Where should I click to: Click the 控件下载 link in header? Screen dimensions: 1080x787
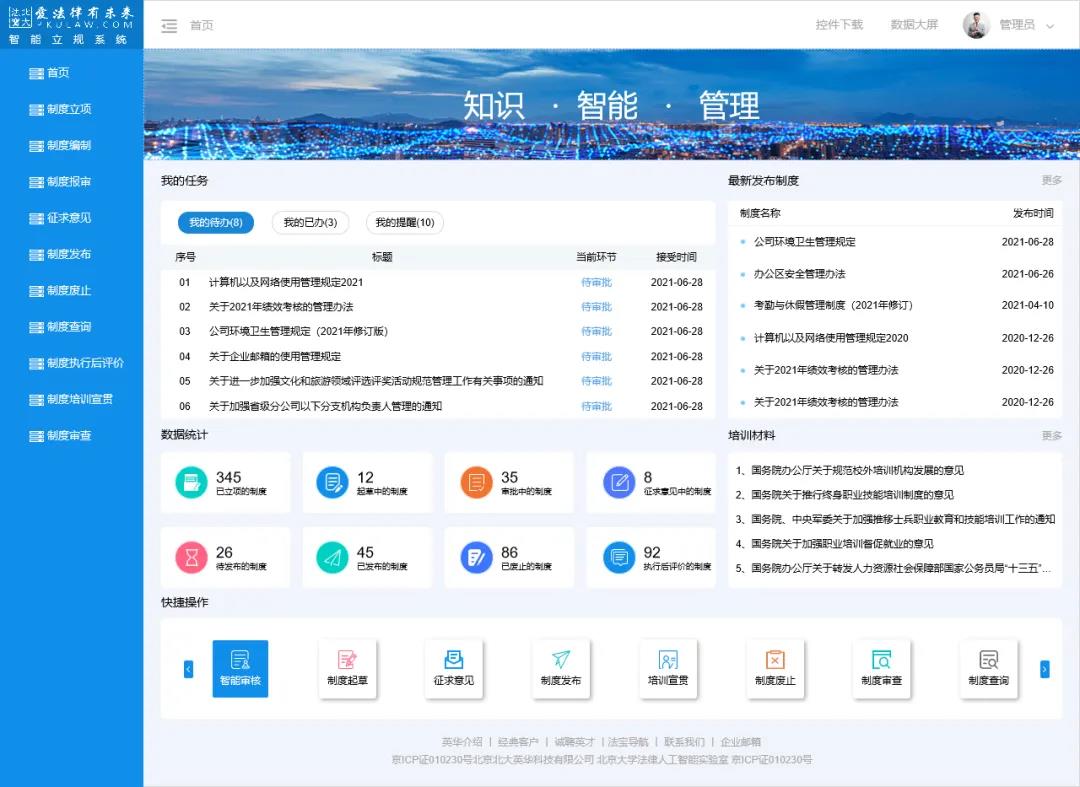point(838,25)
